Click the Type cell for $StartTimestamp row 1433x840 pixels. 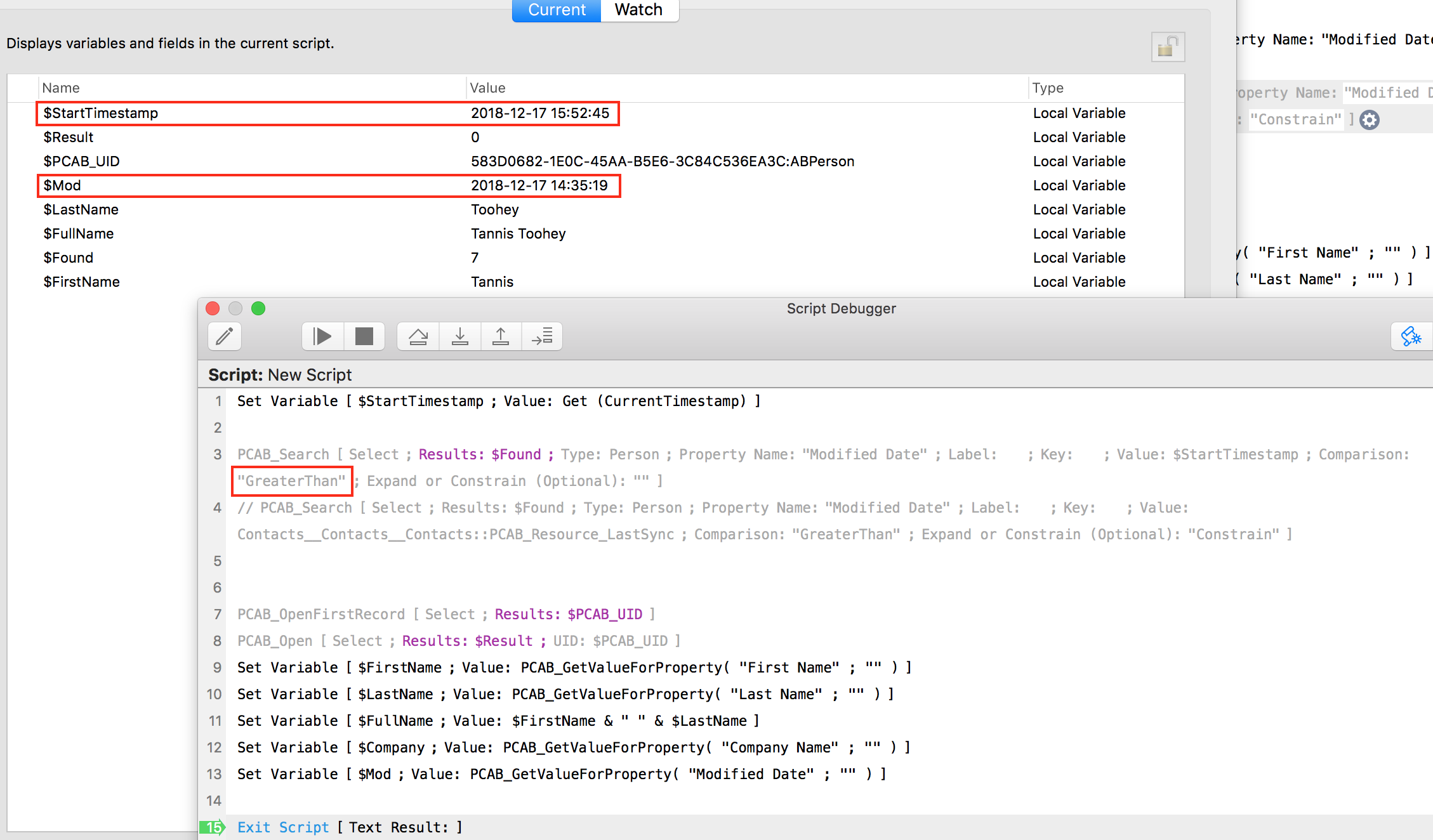point(1079,113)
